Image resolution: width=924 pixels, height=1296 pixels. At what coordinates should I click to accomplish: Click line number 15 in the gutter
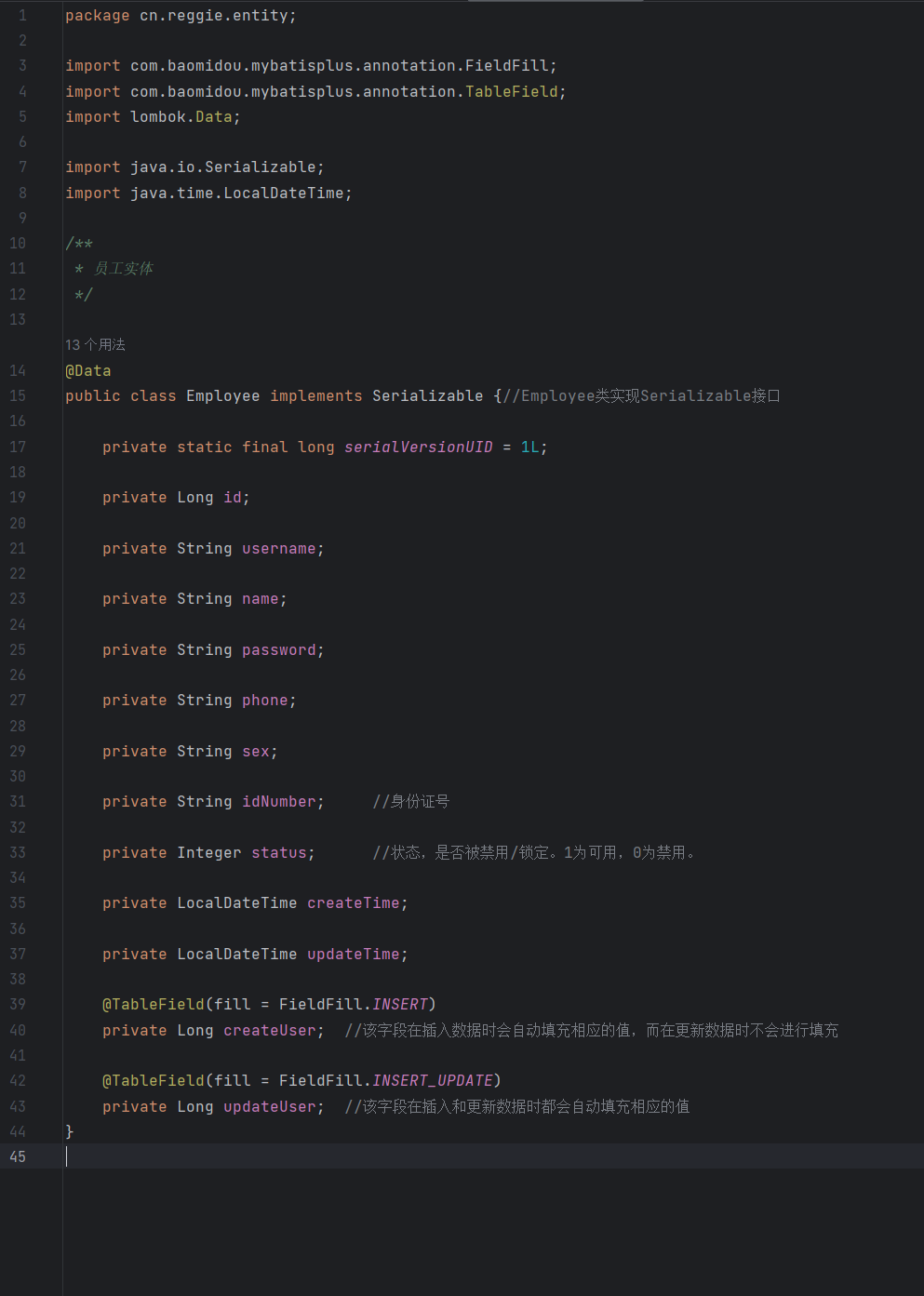(x=18, y=395)
